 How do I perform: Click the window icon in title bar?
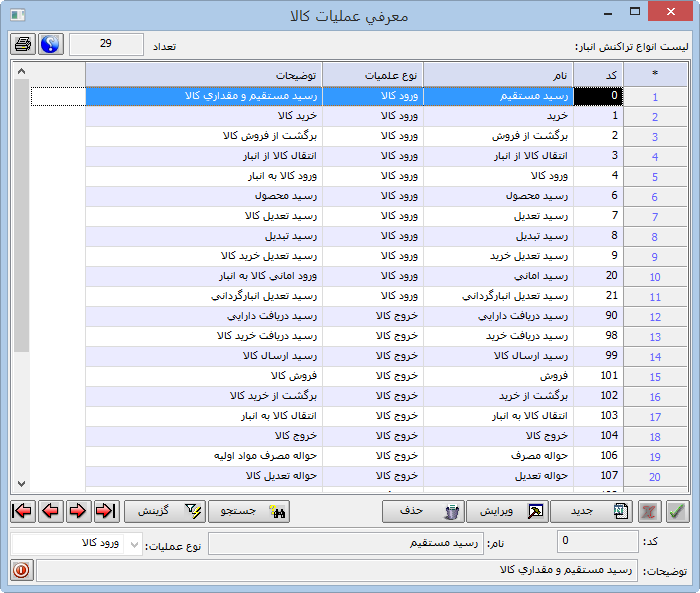[18, 15]
